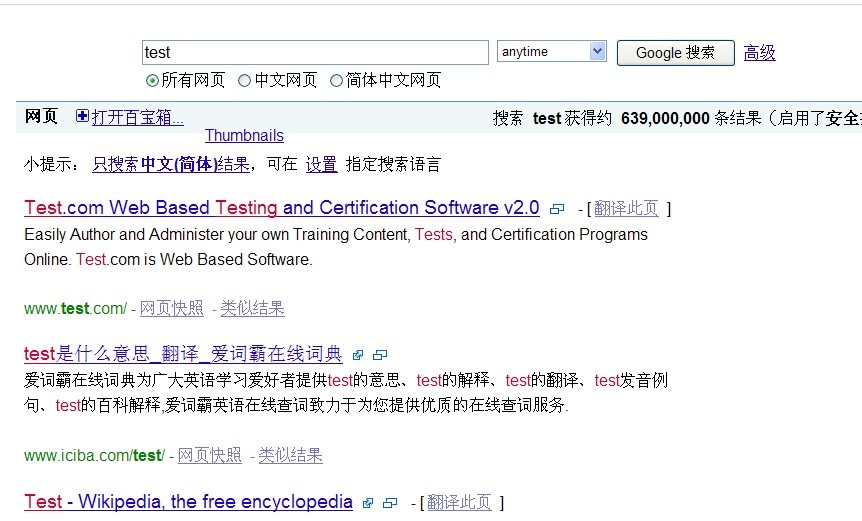Viewport: 862px width, 521px height.
Task: Click 翻译此页 next to Wikipedia result
Action: pos(459,502)
